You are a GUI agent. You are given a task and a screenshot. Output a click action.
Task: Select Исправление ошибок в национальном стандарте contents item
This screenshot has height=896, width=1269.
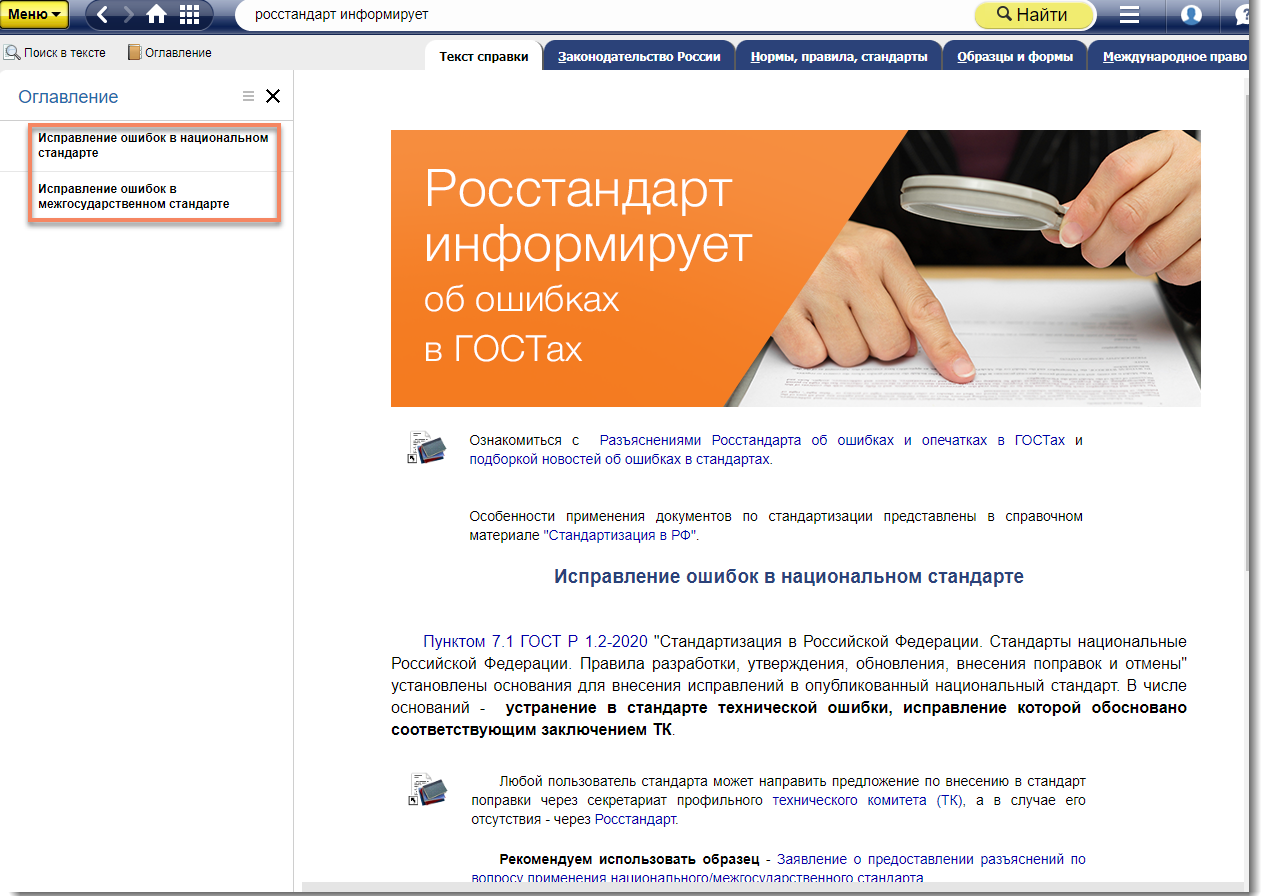(154, 146)
